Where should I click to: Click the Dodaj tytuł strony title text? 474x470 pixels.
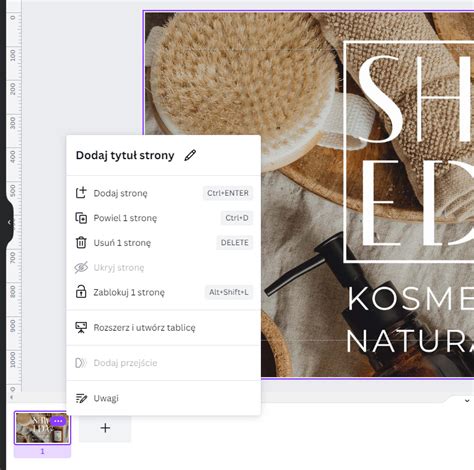pyautogui.click(x=125, y=155)
